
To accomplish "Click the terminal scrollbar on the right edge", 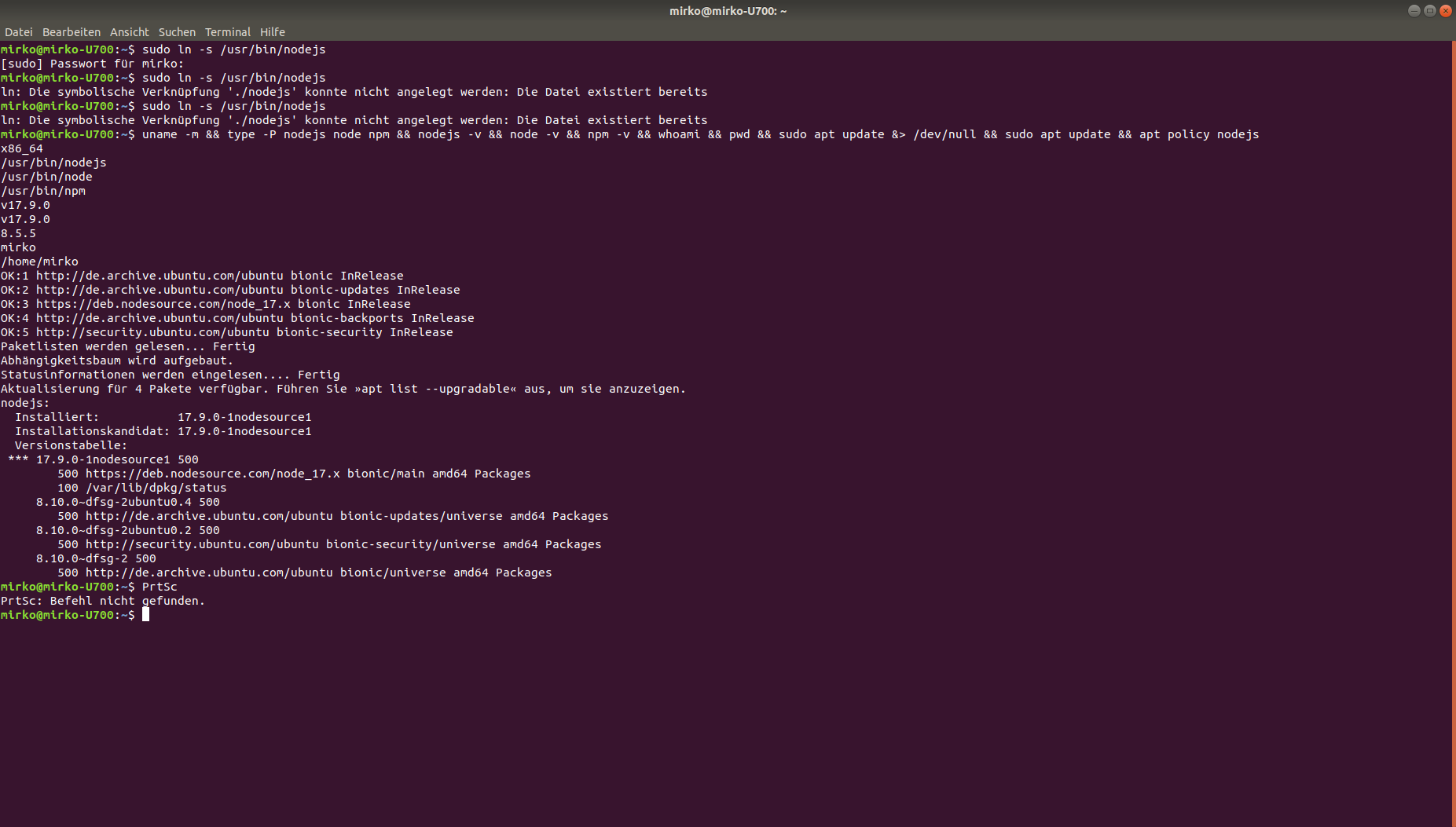I will [1453, 434].
